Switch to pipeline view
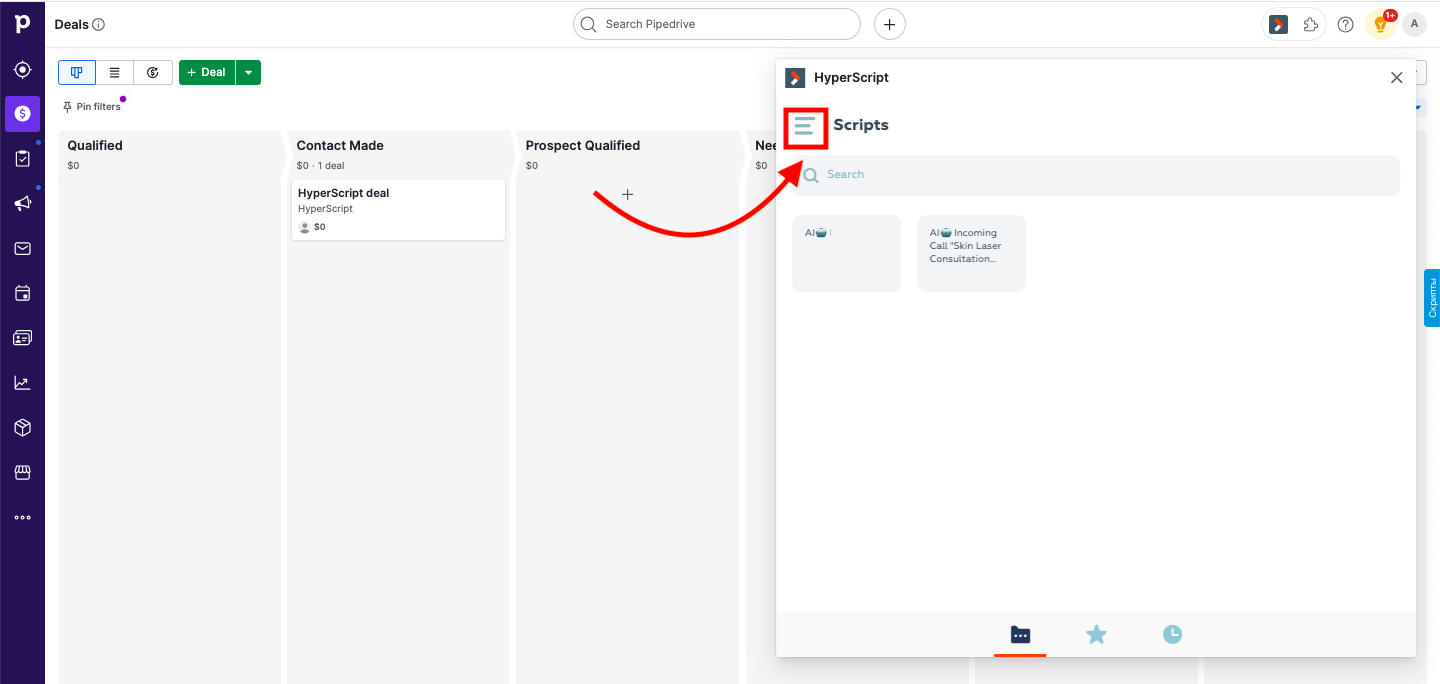This screenshot has height=684, width=1440. pyautogui.click(x=77, y=72)
